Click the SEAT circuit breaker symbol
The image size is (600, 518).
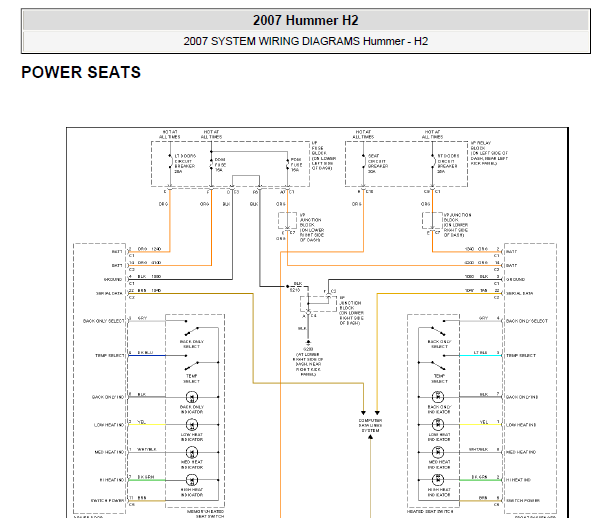(364, 161)
